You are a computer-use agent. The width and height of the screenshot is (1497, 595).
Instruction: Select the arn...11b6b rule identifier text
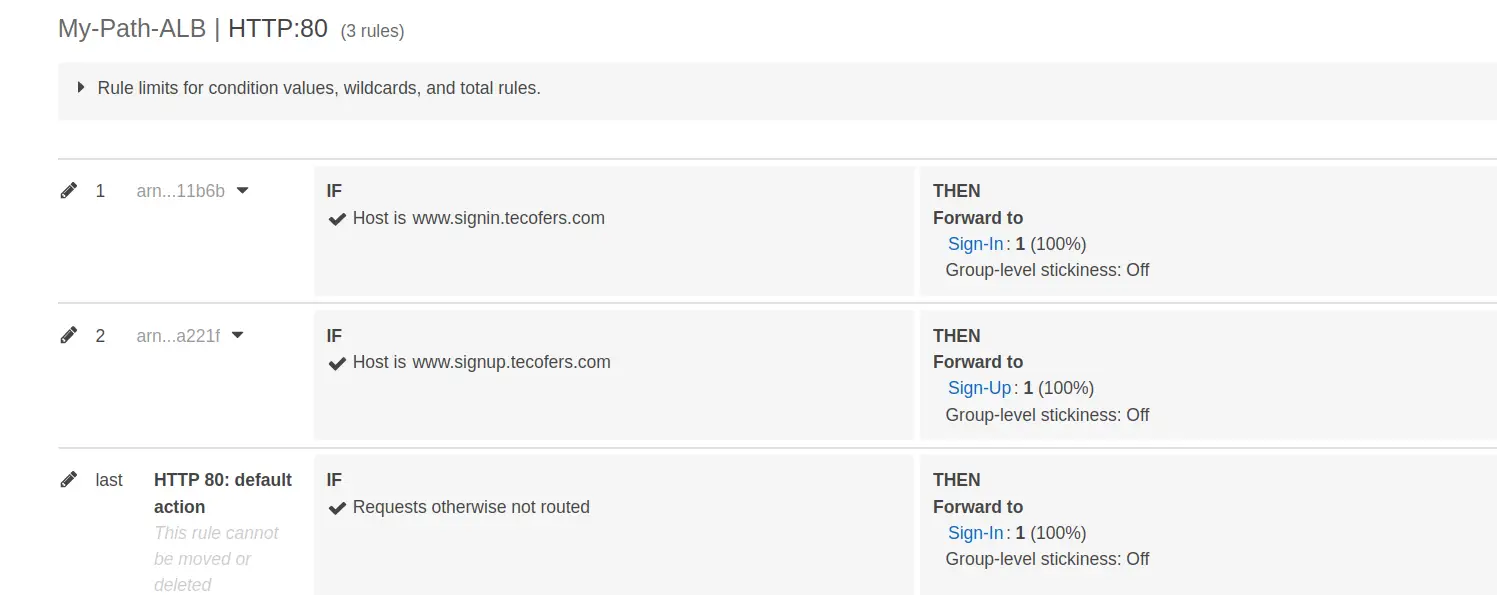point(180,191)
